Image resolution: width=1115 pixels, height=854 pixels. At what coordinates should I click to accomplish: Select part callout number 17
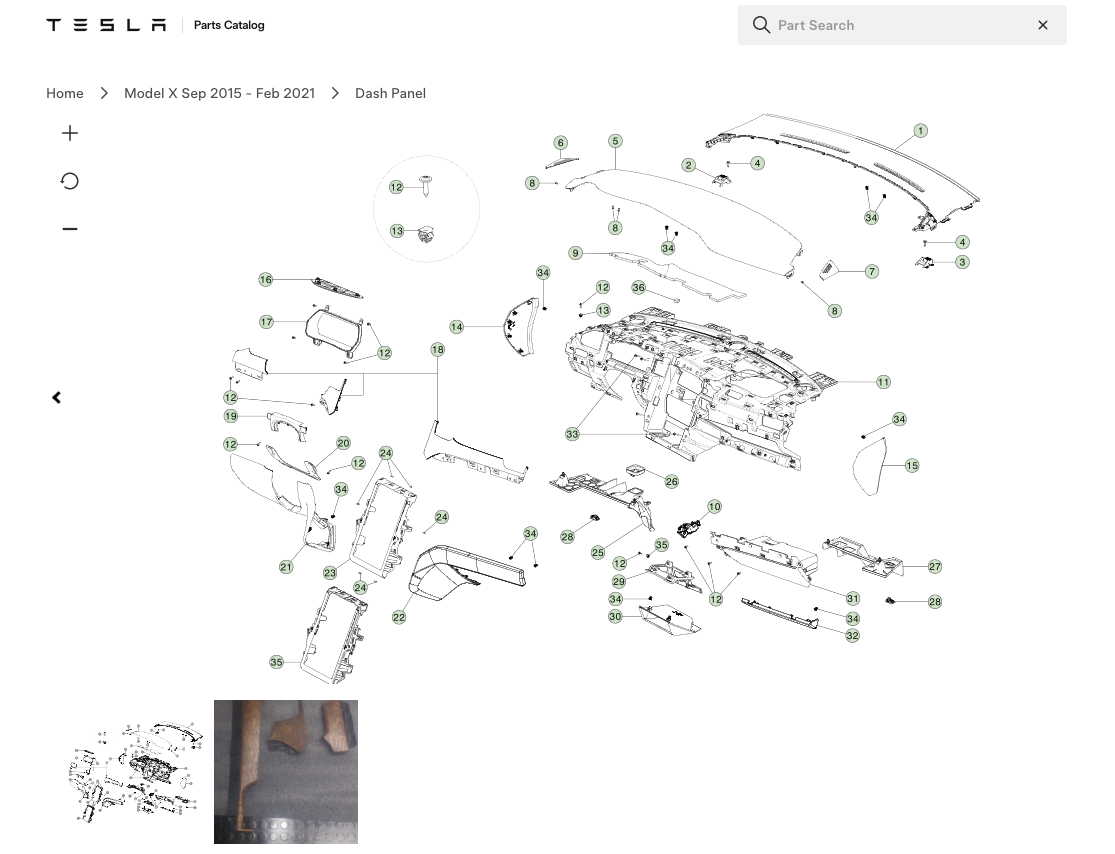click(x=266, y=322)
